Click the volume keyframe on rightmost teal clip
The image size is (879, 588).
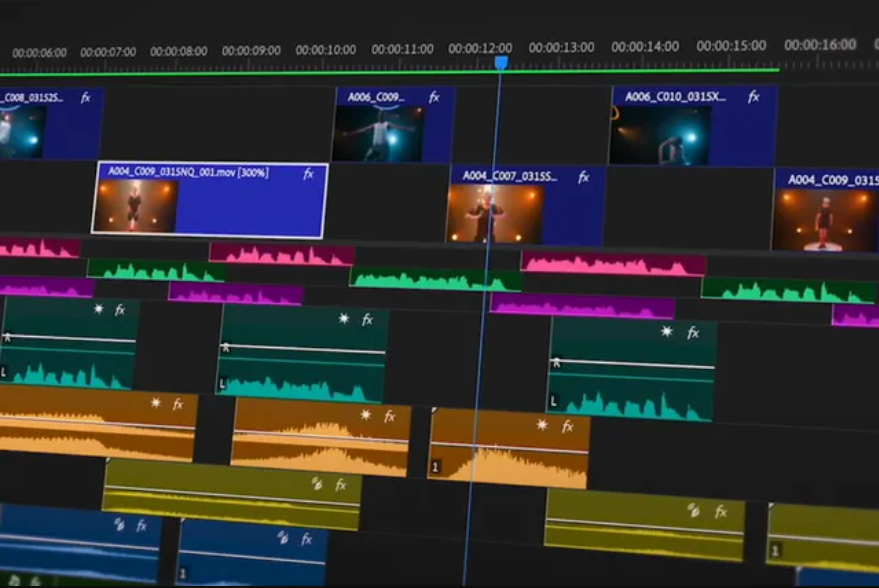(556, 362)
